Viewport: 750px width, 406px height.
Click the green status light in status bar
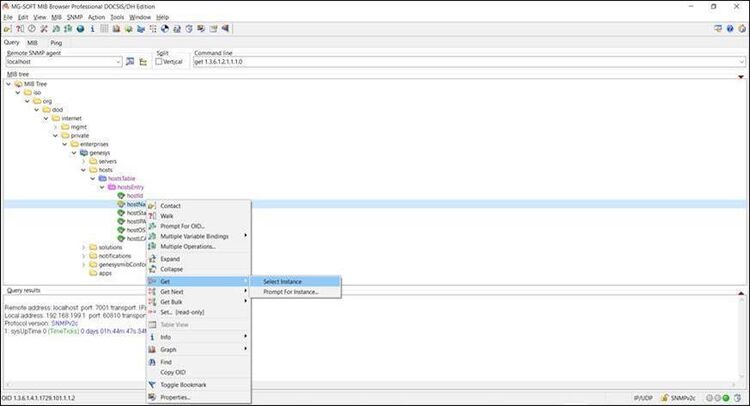pos(726,398)
